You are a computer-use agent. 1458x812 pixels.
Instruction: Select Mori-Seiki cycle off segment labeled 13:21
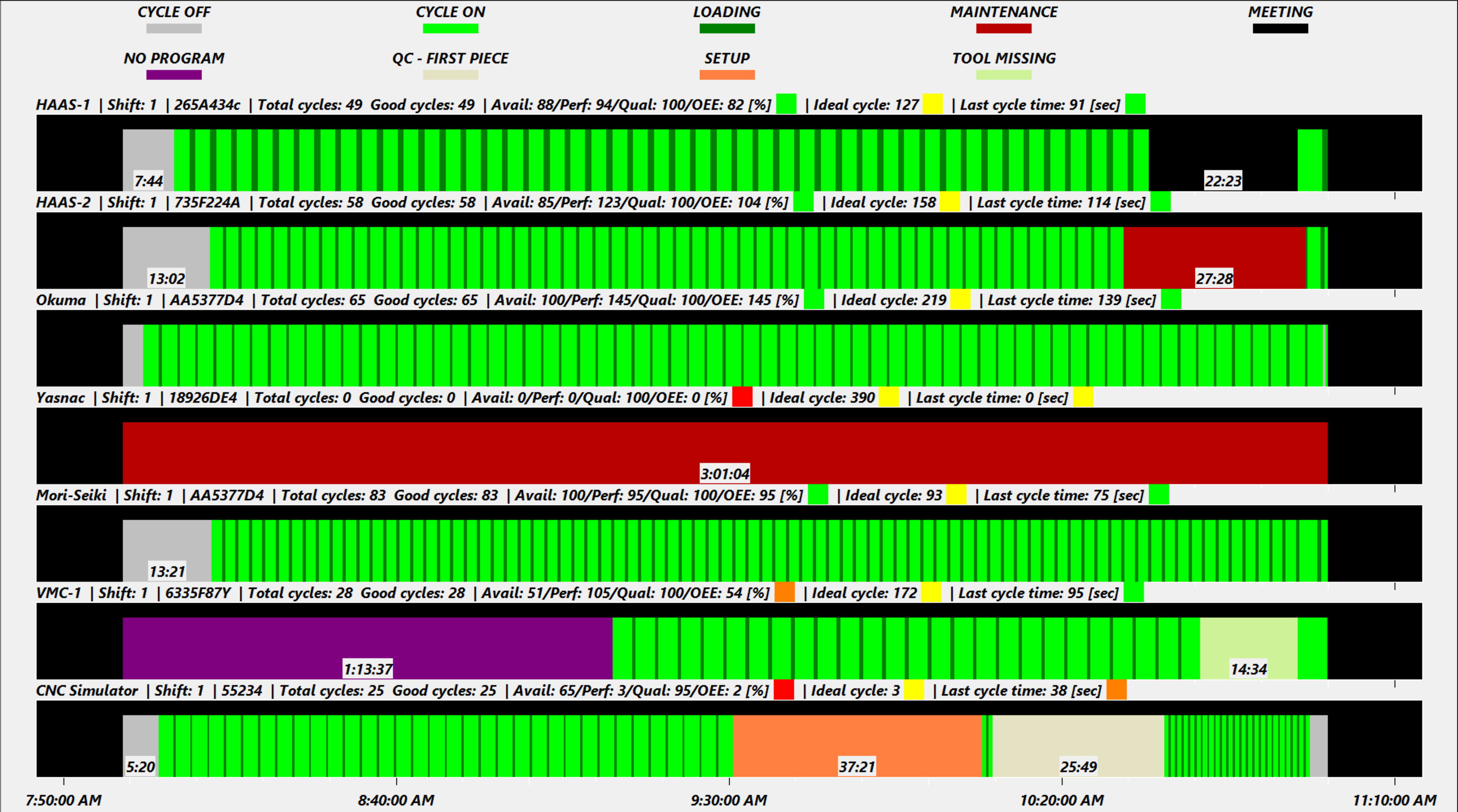pos(167,550)
